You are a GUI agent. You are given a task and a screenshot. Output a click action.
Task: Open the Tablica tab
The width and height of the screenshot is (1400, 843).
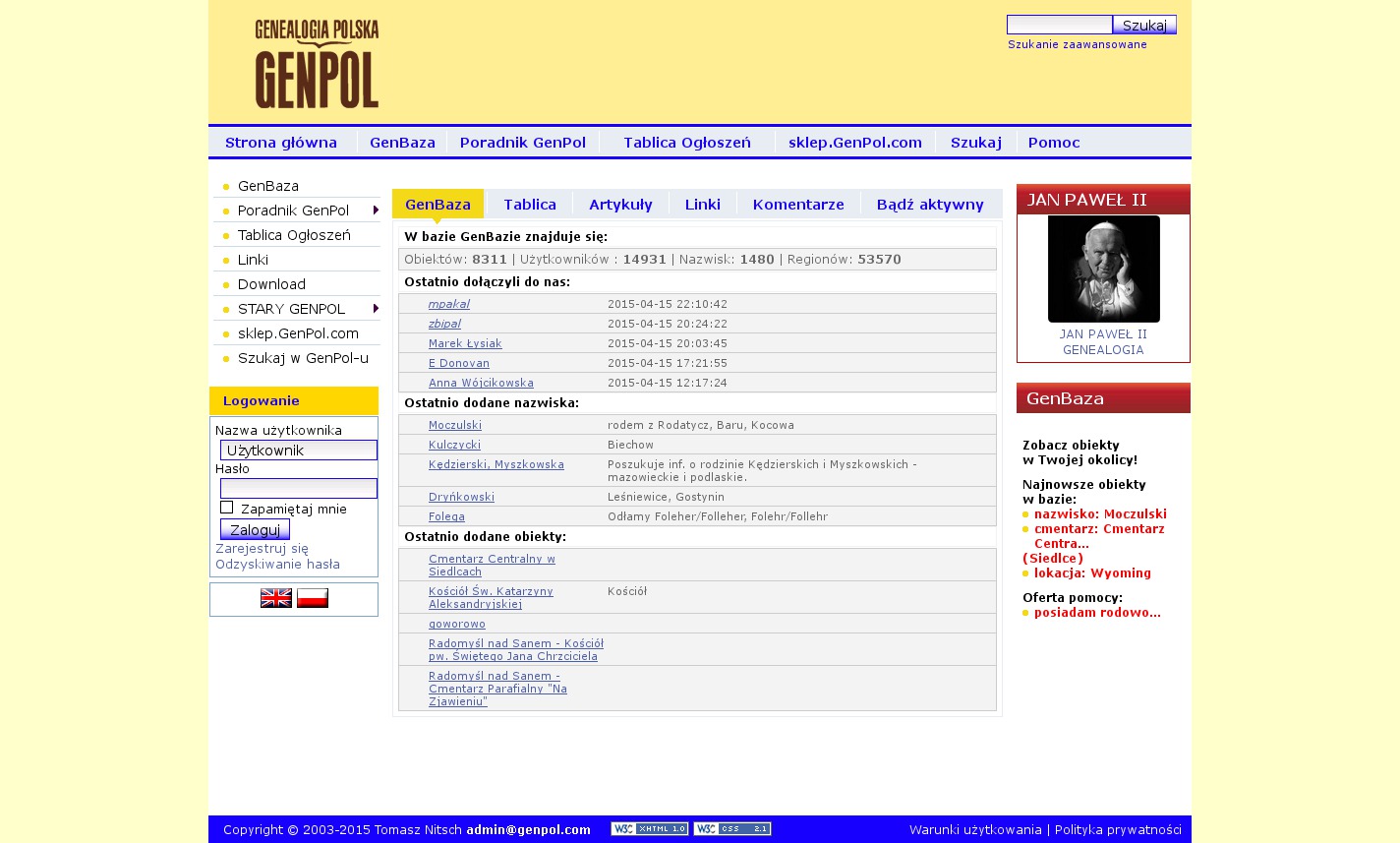(x=530, y=205)
